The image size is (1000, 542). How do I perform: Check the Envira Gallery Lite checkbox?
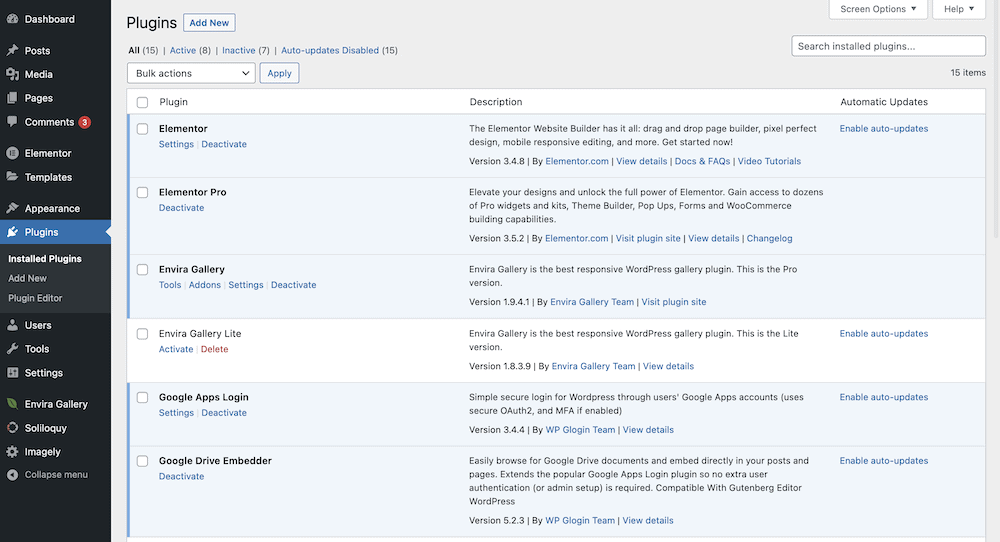point(142,334)
